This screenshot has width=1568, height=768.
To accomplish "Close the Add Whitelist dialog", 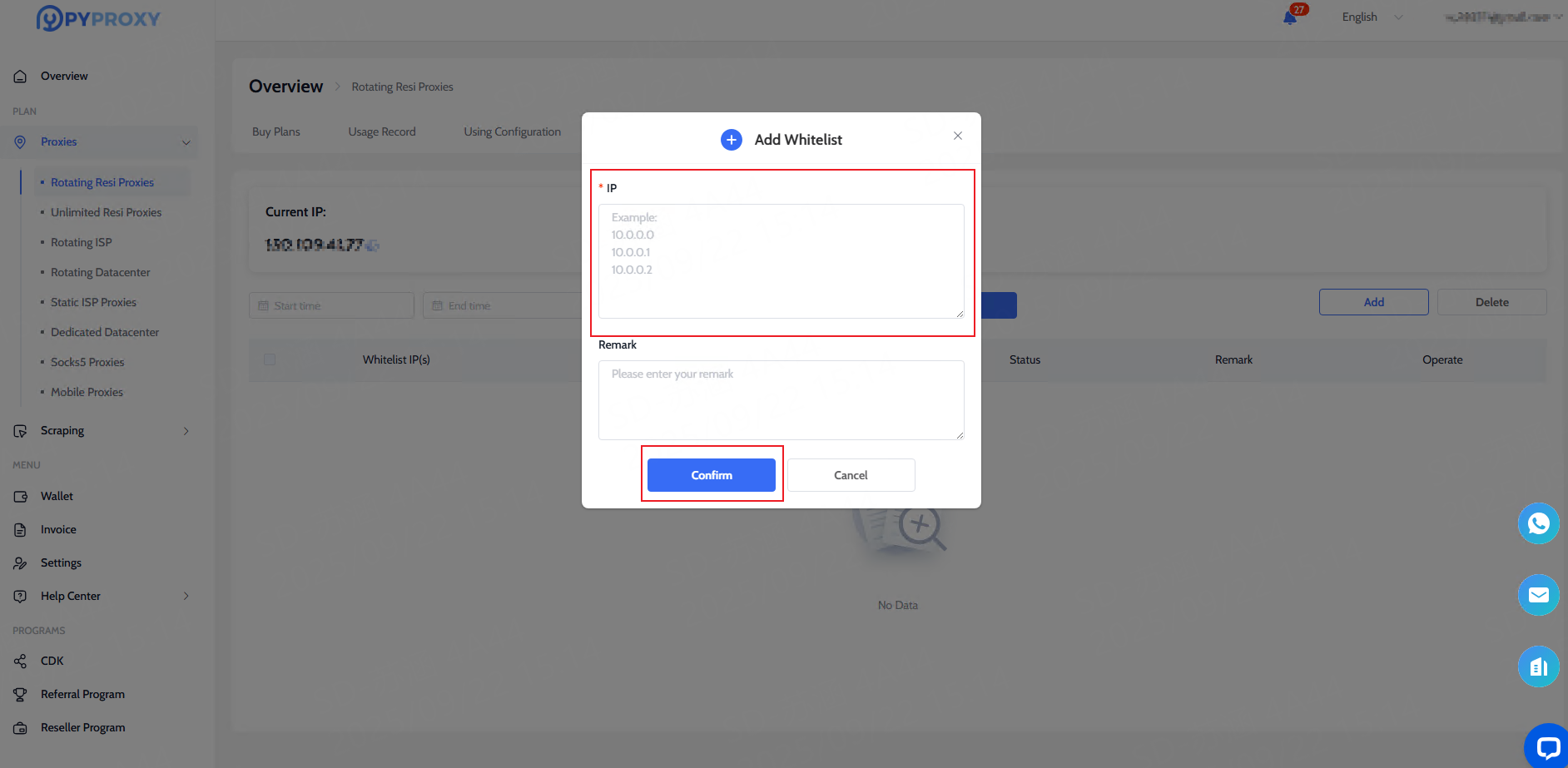I will (958, 136).
